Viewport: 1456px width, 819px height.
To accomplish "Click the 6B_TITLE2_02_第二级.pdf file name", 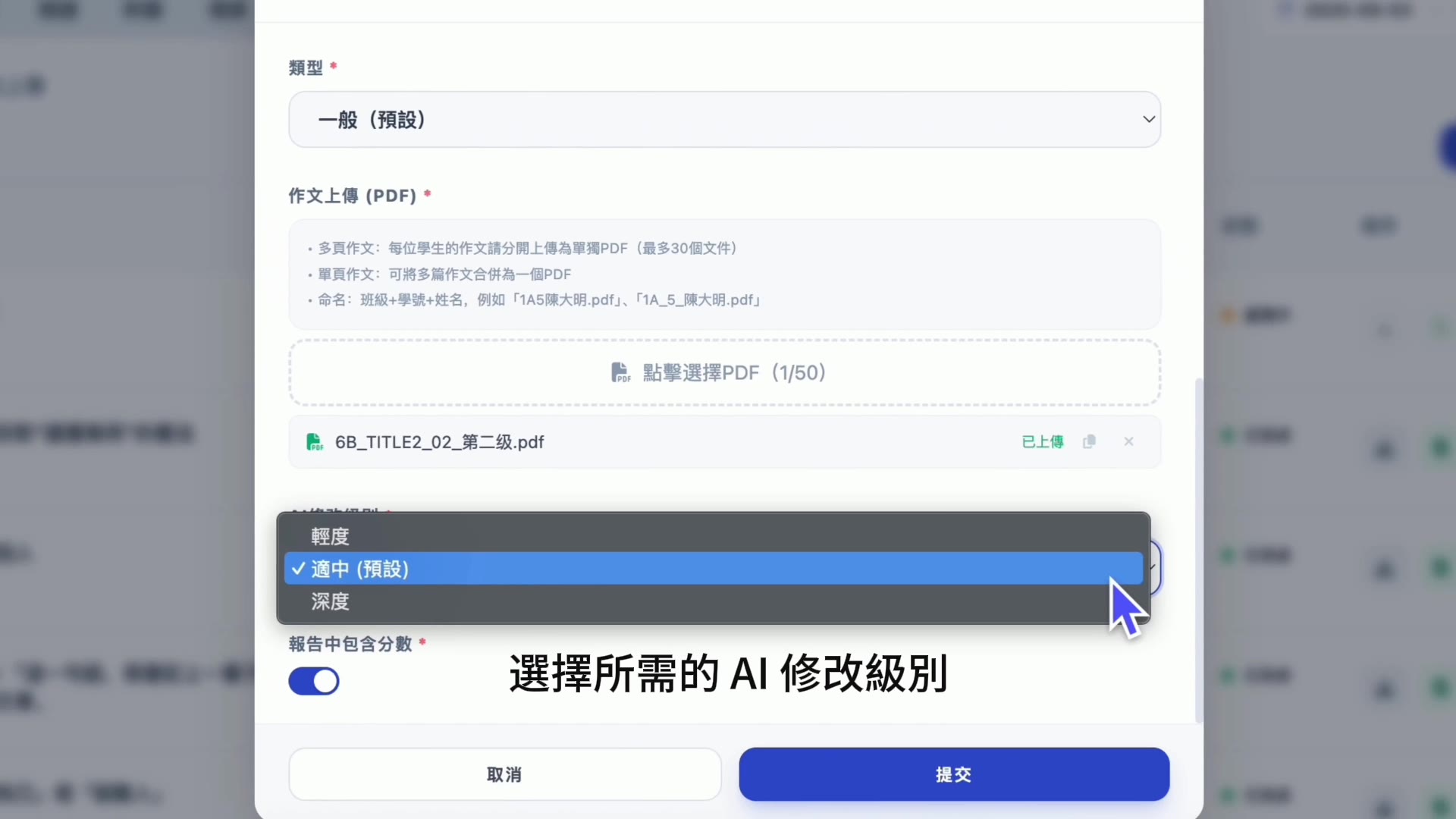I will [440, 442].
